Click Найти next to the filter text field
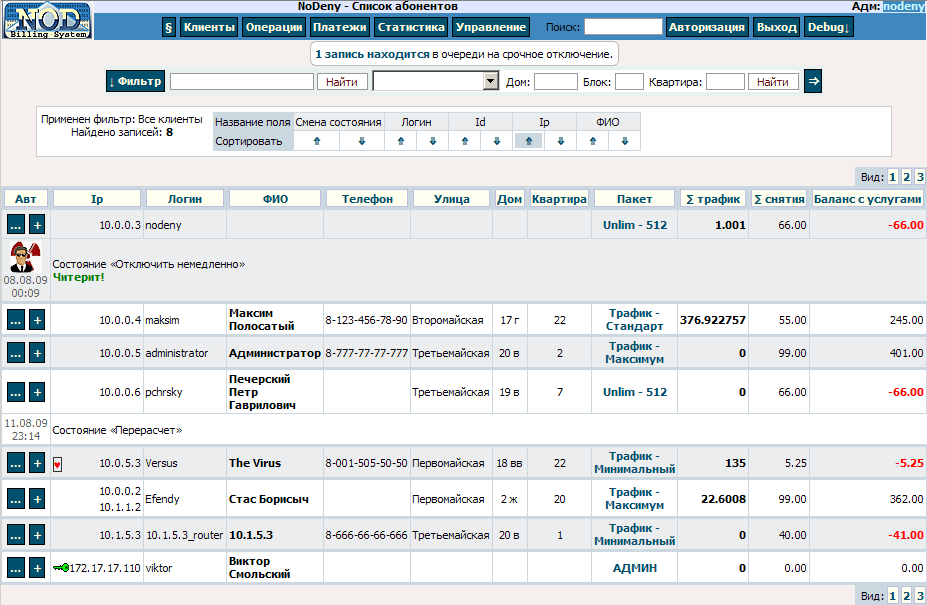This screenshot has height=605, width=927. point(342,82)
